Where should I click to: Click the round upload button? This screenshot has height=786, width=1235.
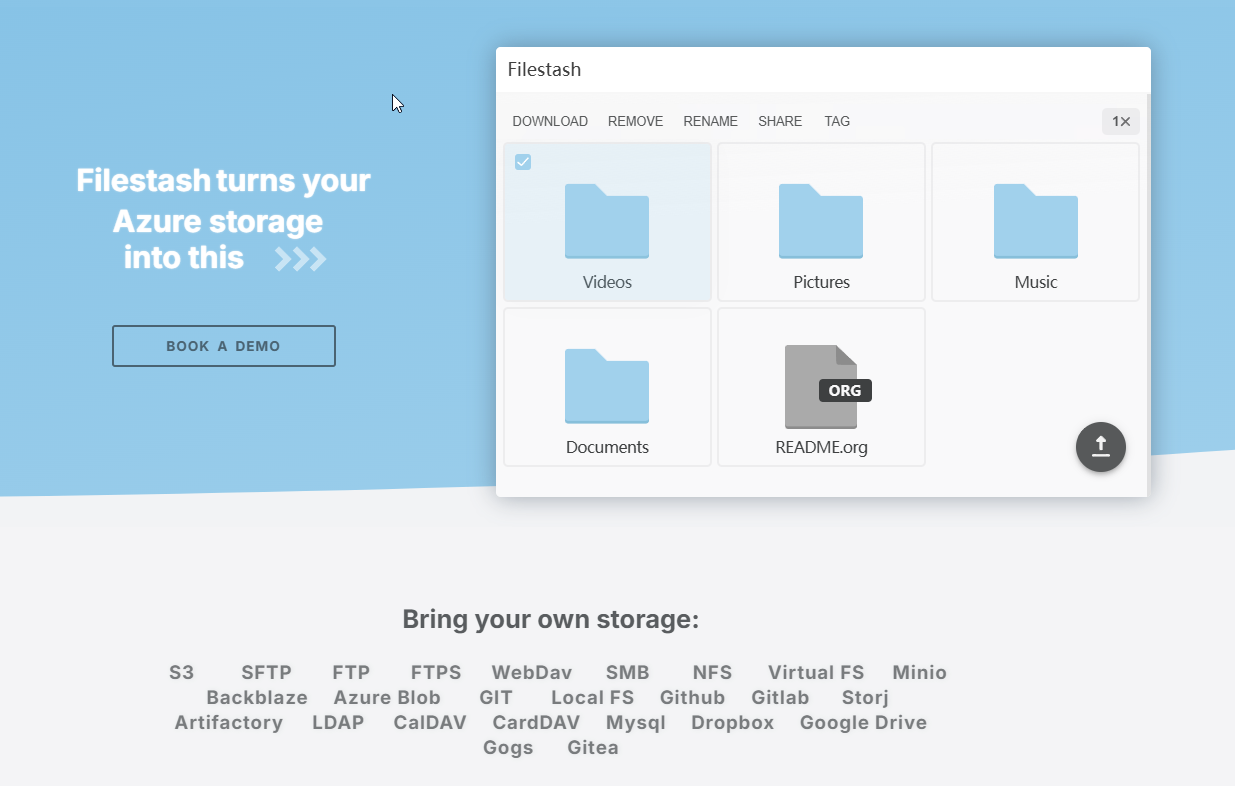coord(1101,447)
